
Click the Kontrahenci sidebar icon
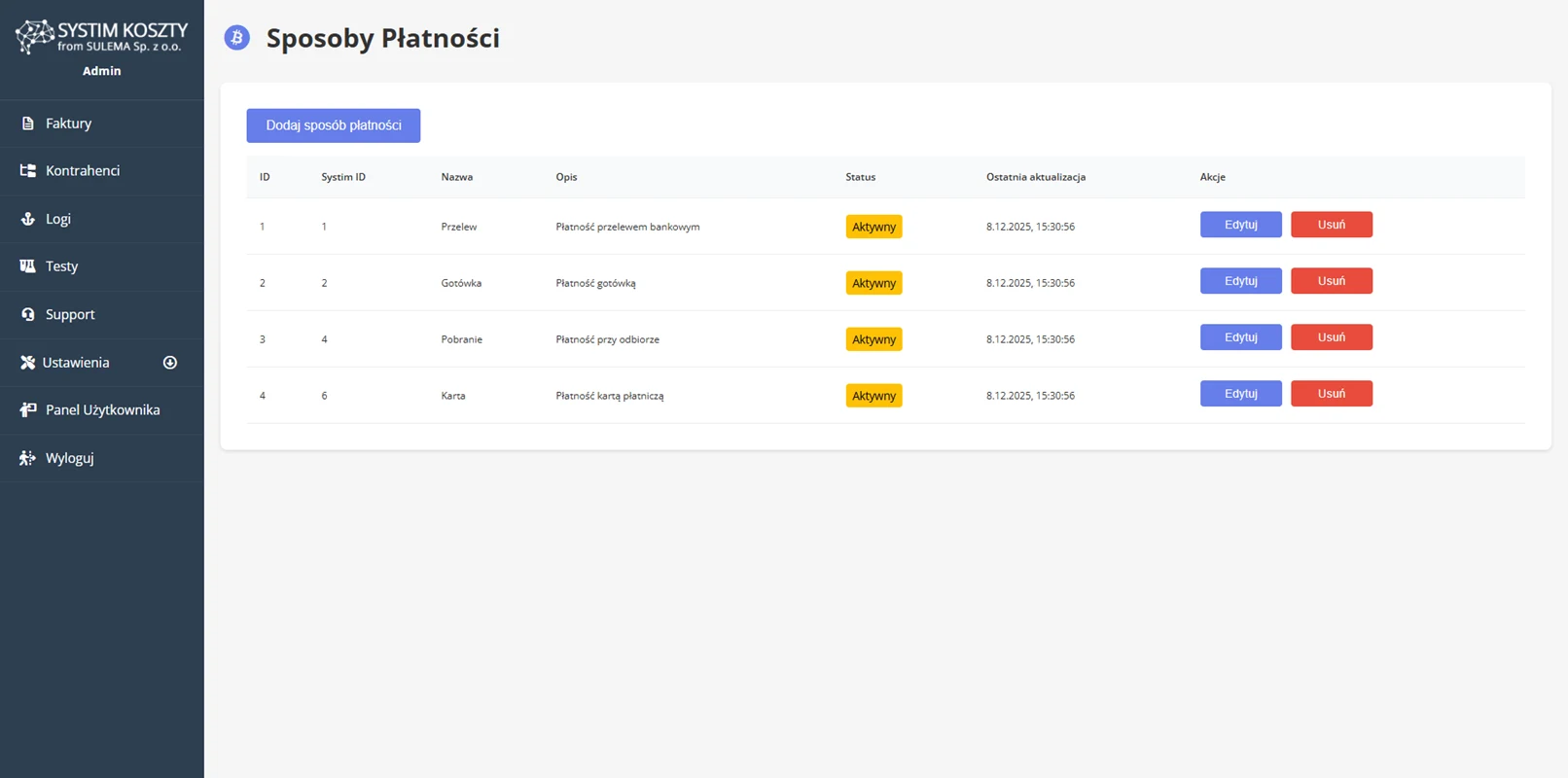pyautogui.click(x=27, y=170)
